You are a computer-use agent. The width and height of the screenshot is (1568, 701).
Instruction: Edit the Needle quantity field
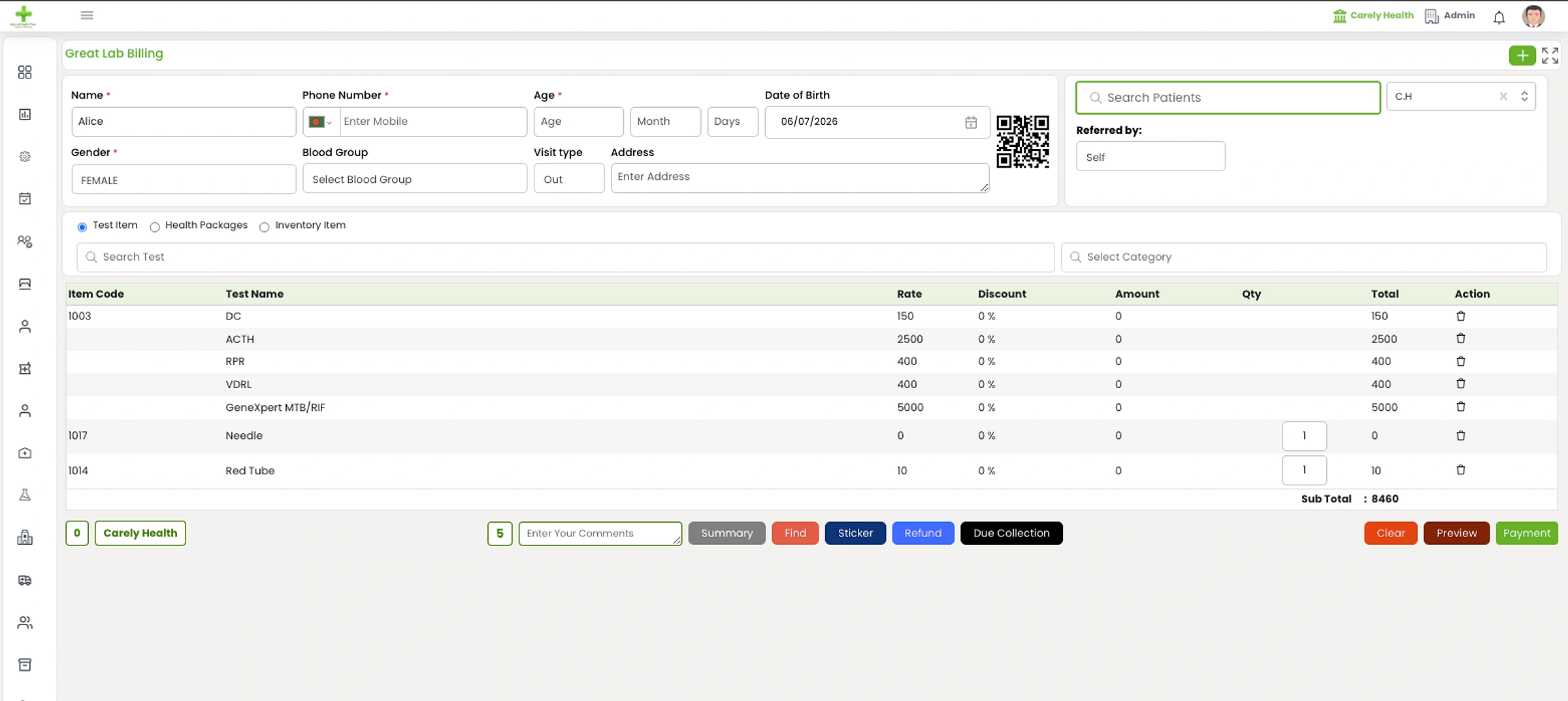[x=1304, y=436]
